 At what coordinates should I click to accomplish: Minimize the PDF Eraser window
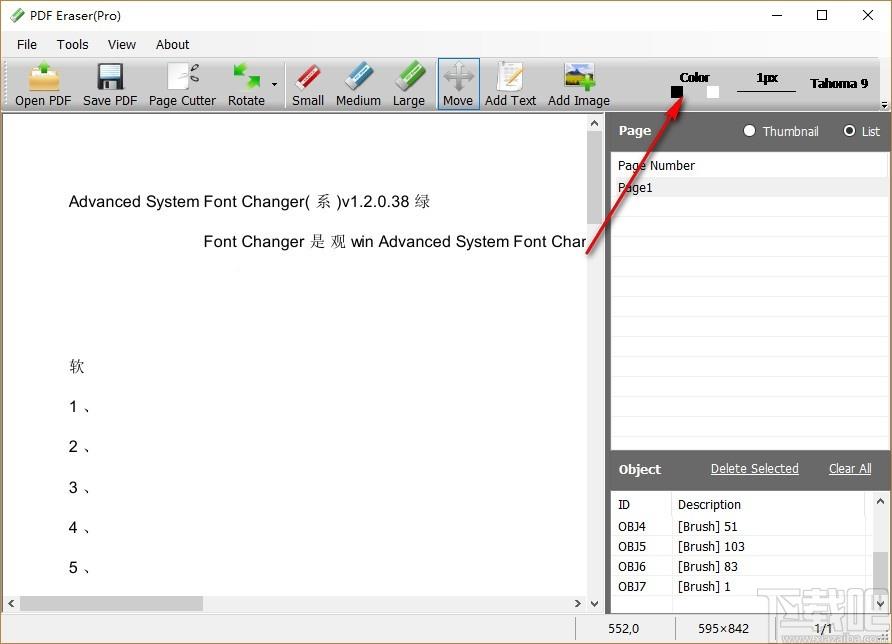[x=777, y=15]
